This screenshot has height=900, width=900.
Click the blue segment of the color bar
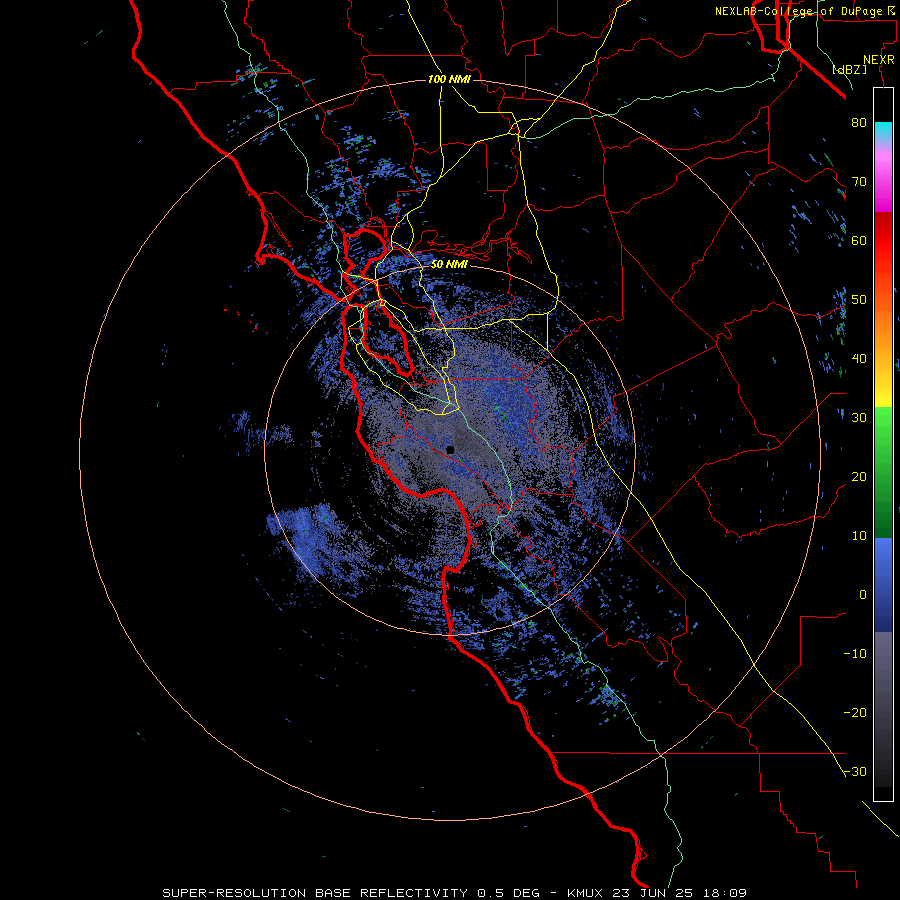(883, 584)
